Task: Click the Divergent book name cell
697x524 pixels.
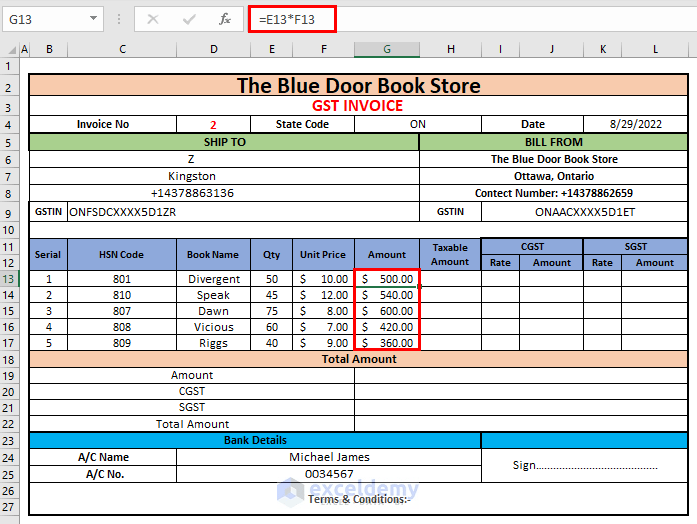Action: pos(214,279)
